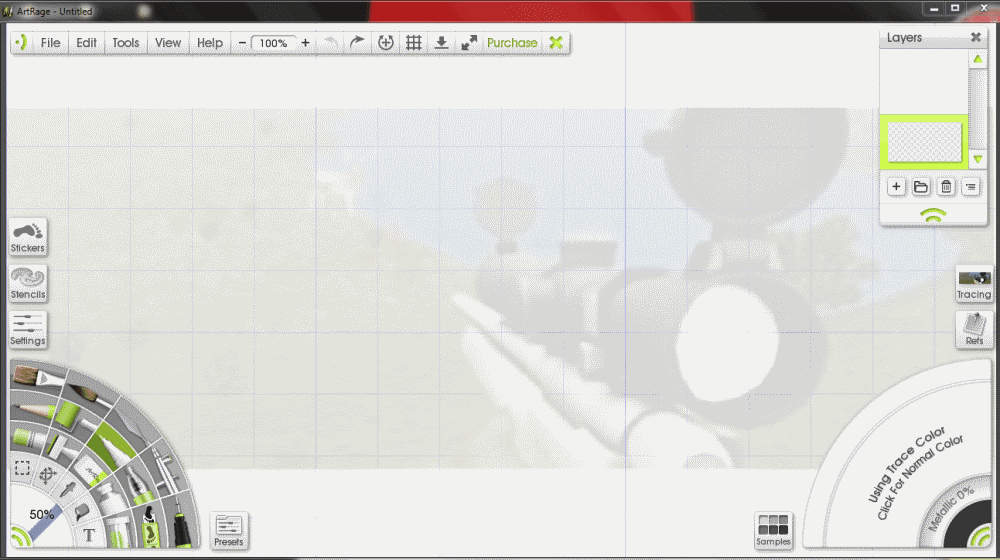Select the Pencil tool
This screenshot has height=560, width=1000.
(34, 409)
